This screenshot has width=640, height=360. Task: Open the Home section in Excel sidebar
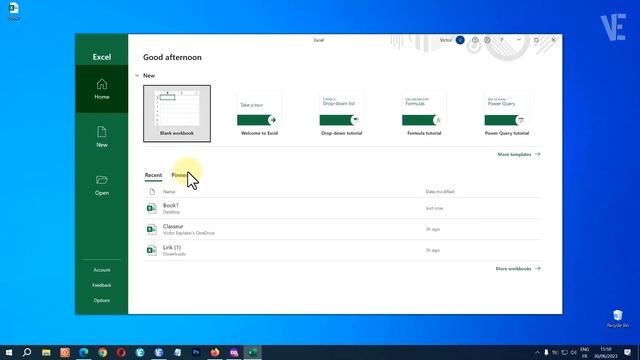(102, 89)
